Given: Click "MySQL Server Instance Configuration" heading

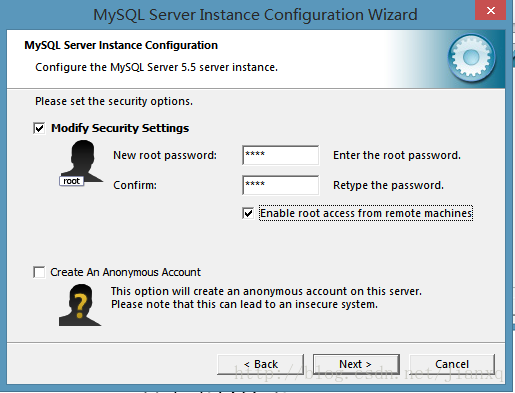Looking at the screenshot, I should coord(121,45).
